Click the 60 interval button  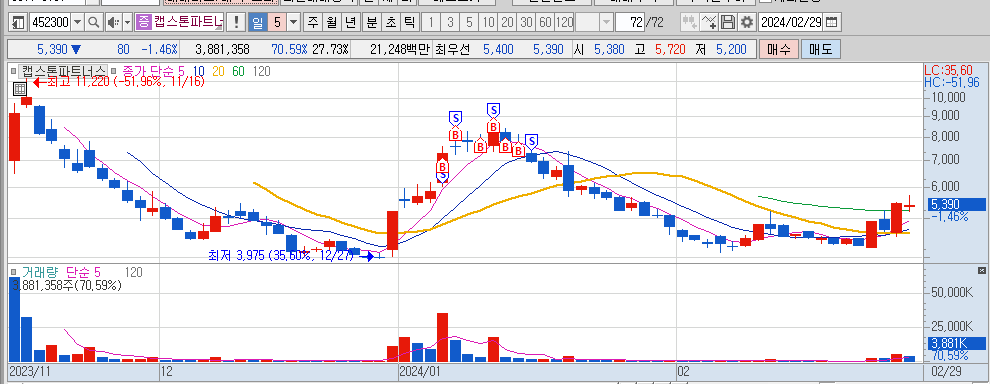tap(546, 23)
